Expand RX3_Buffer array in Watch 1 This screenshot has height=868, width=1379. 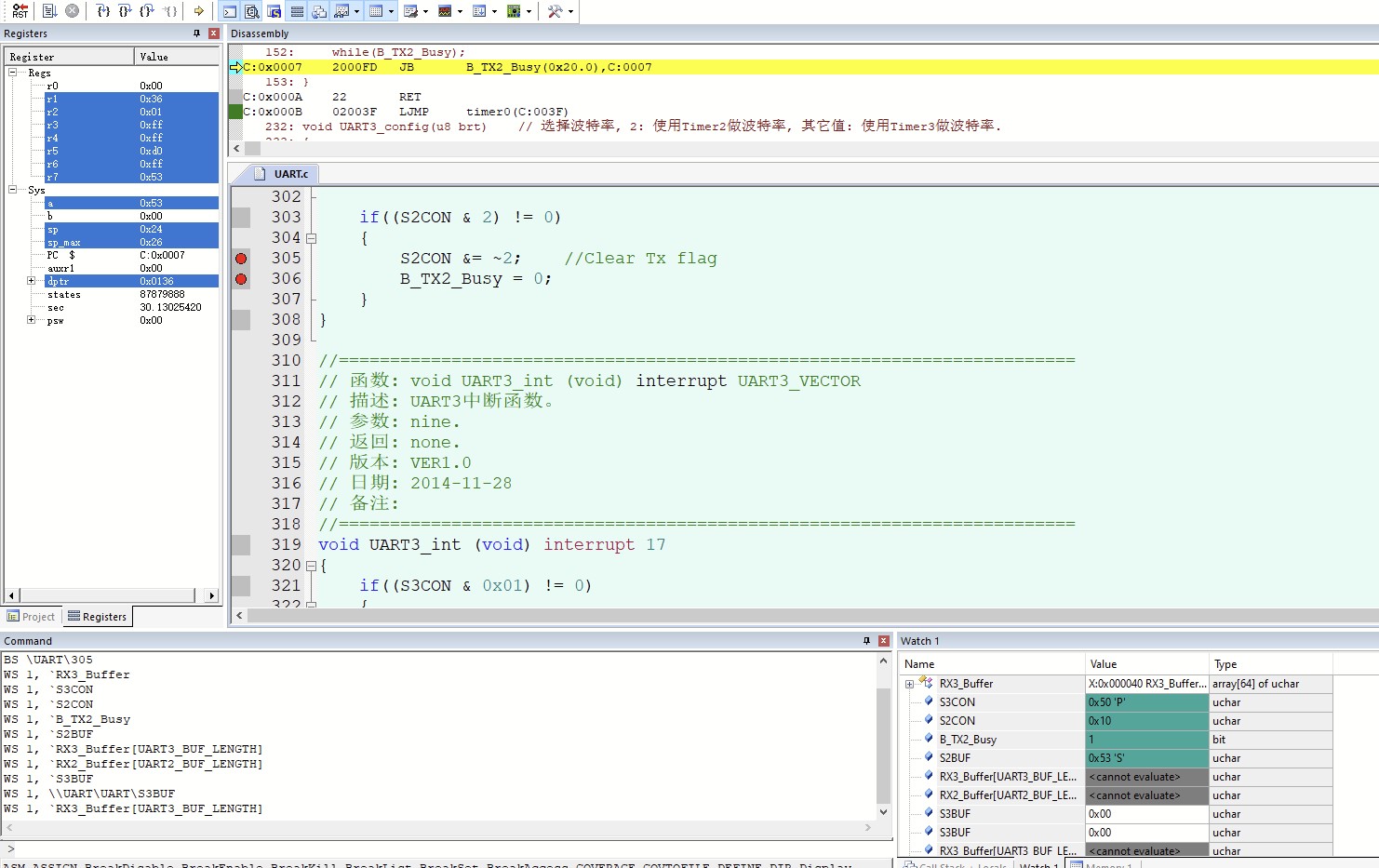click(909, 684)
